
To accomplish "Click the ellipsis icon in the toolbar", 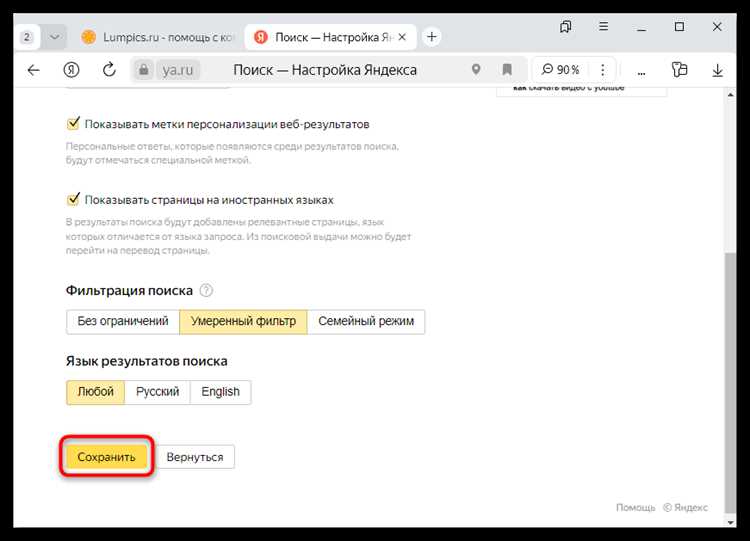I will [641, 72].
